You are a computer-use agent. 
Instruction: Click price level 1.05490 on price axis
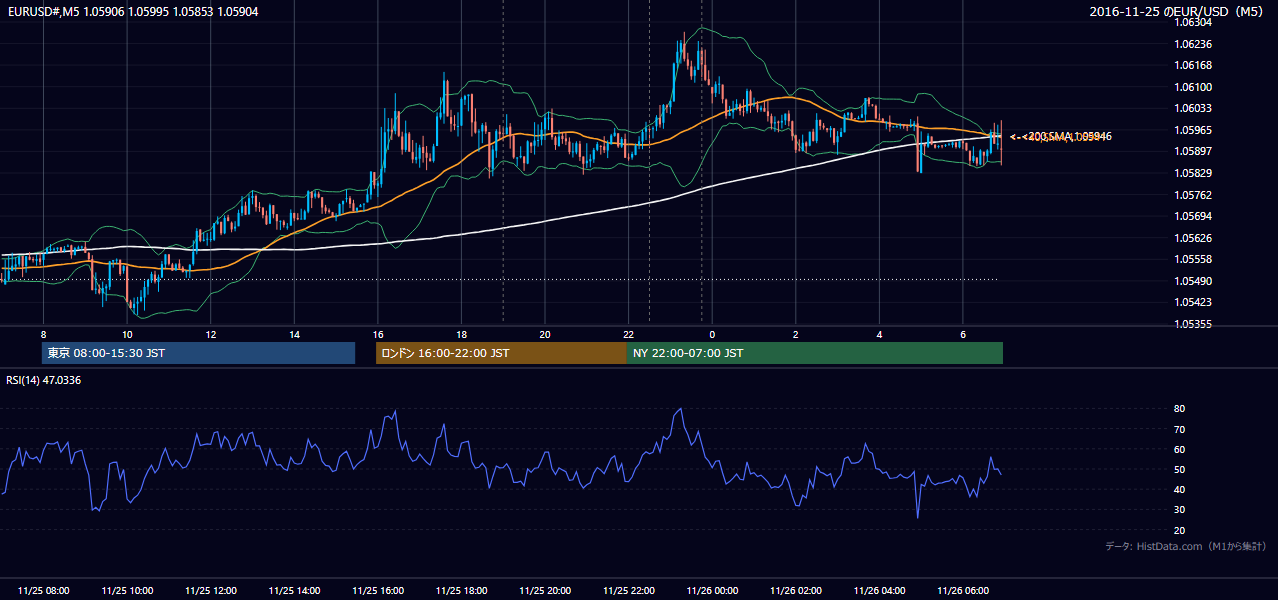point(1194,281)
